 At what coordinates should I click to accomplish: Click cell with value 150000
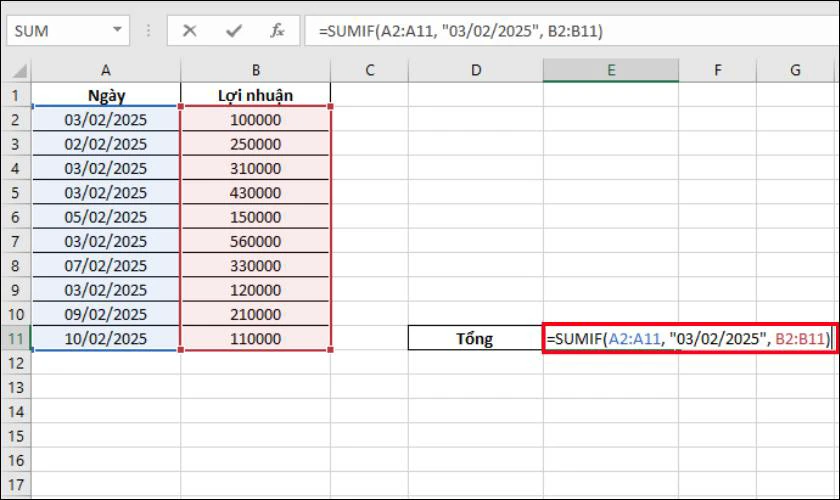[x=256, y=217]
